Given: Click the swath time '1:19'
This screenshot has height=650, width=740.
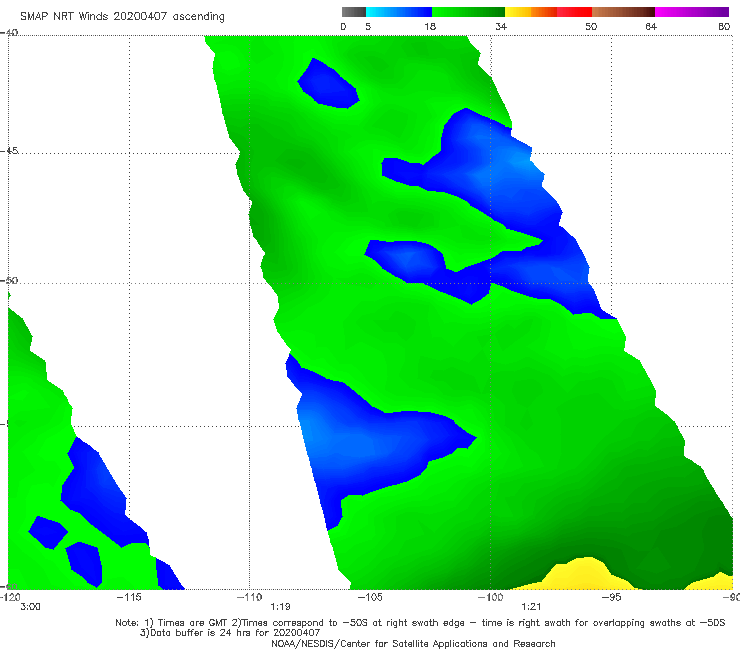Looking at the screenshot, I should [280, 607].
